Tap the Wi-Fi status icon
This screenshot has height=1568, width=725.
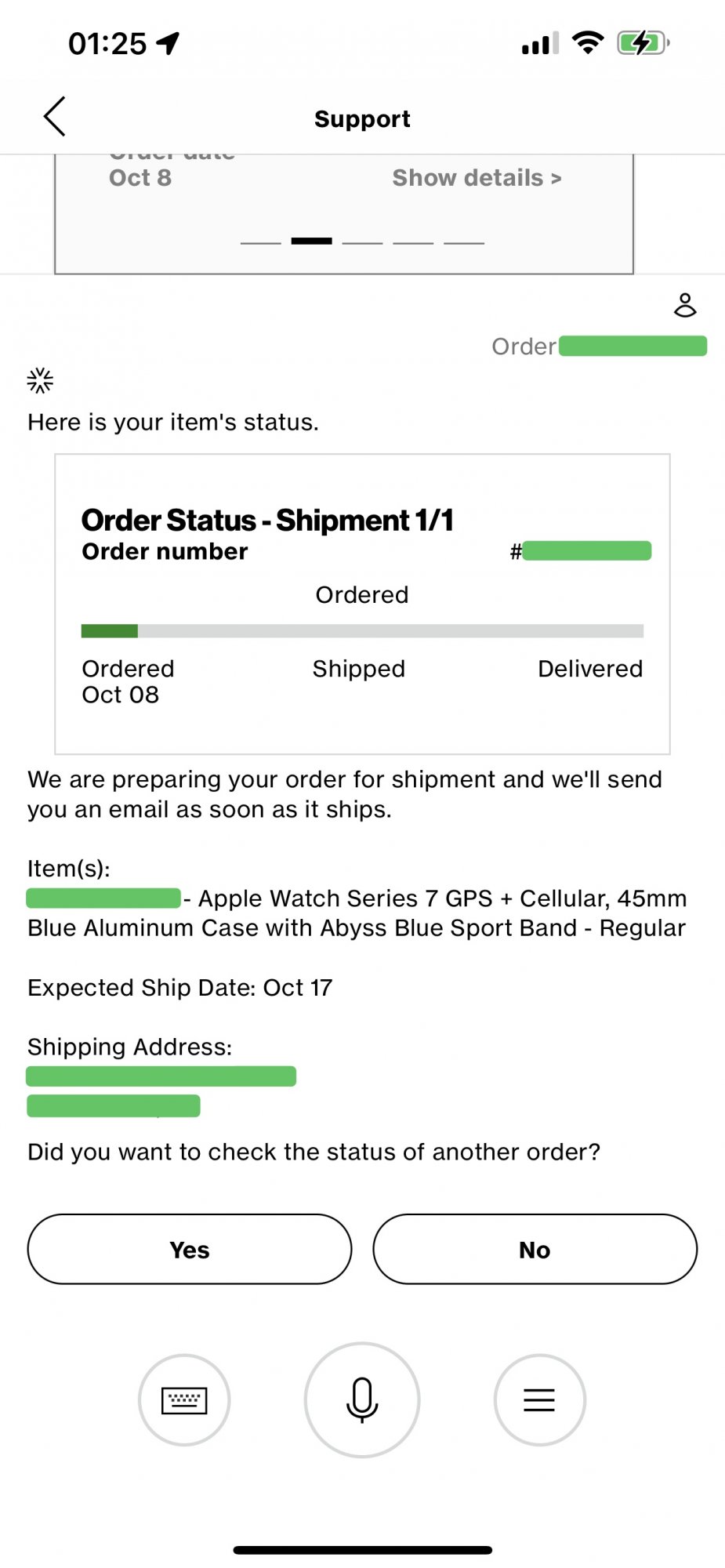(588, 42)
